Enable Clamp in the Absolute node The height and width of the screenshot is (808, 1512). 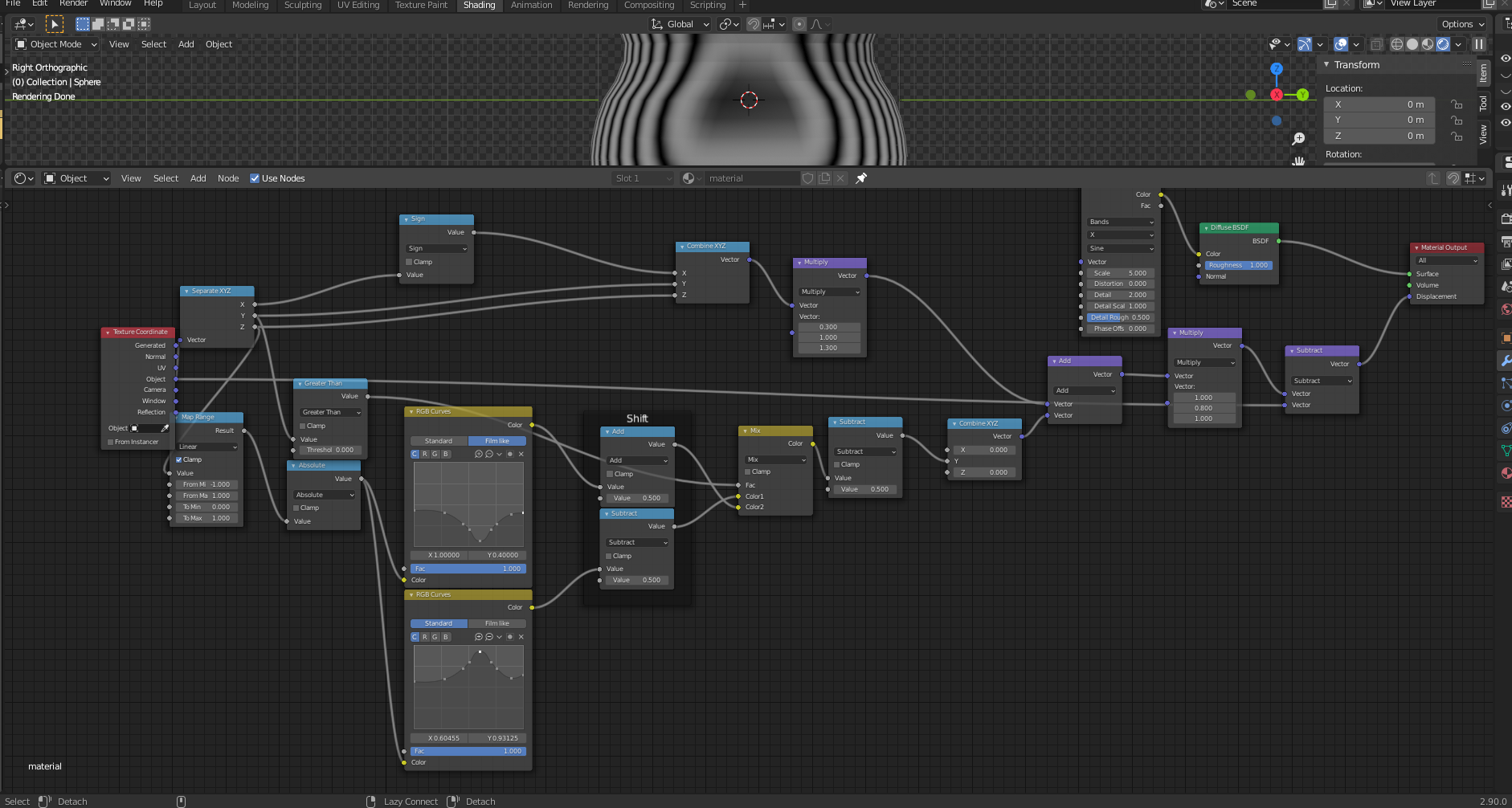[x=296, y=508]
